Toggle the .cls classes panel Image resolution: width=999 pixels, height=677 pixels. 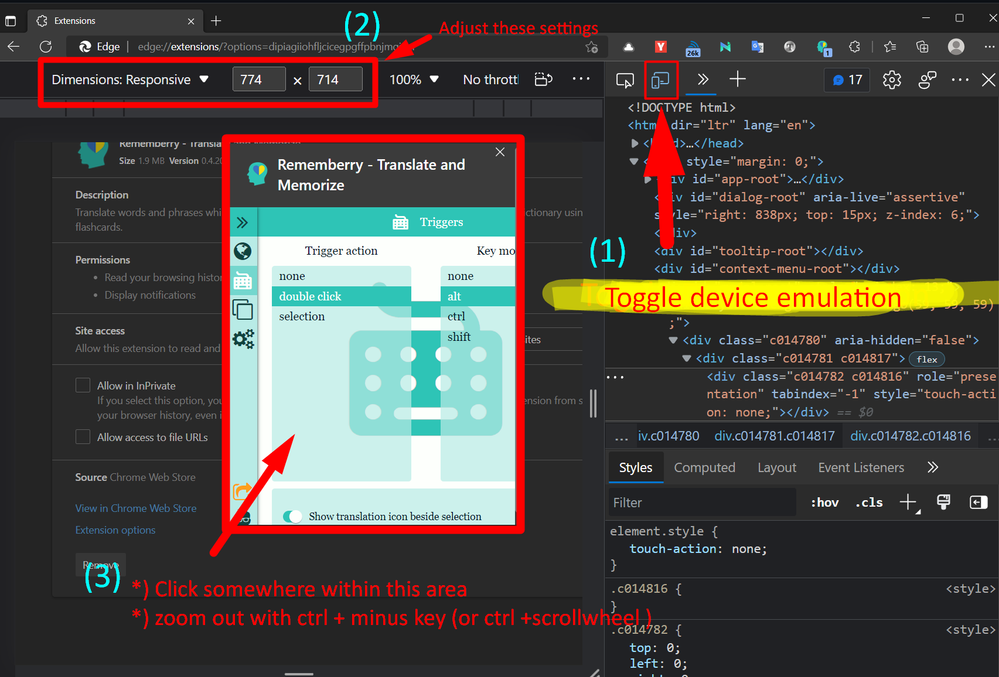point(869,502)
